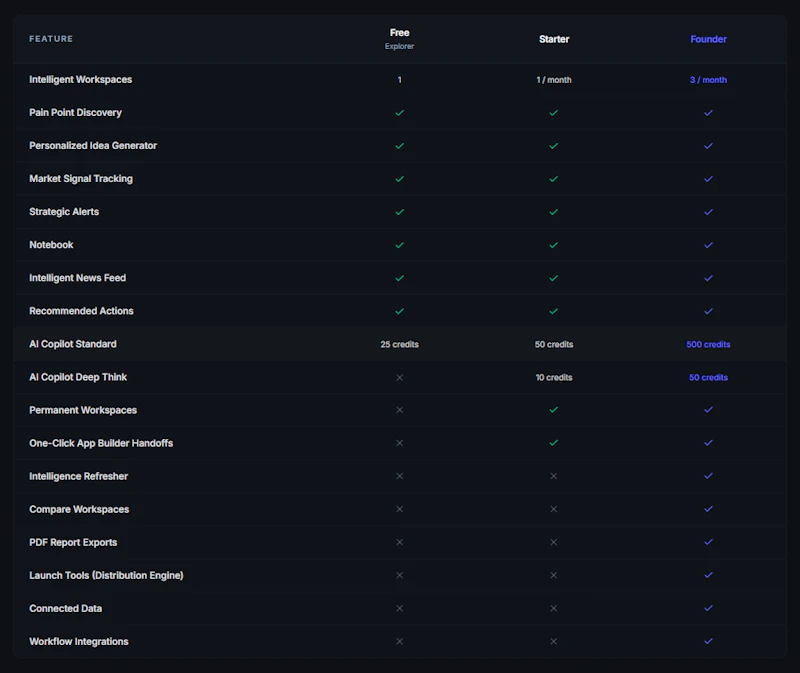The image size is (800, 673).
Task: Click the One-Click App Builder Handoffs label
Action: click(102, 443)
